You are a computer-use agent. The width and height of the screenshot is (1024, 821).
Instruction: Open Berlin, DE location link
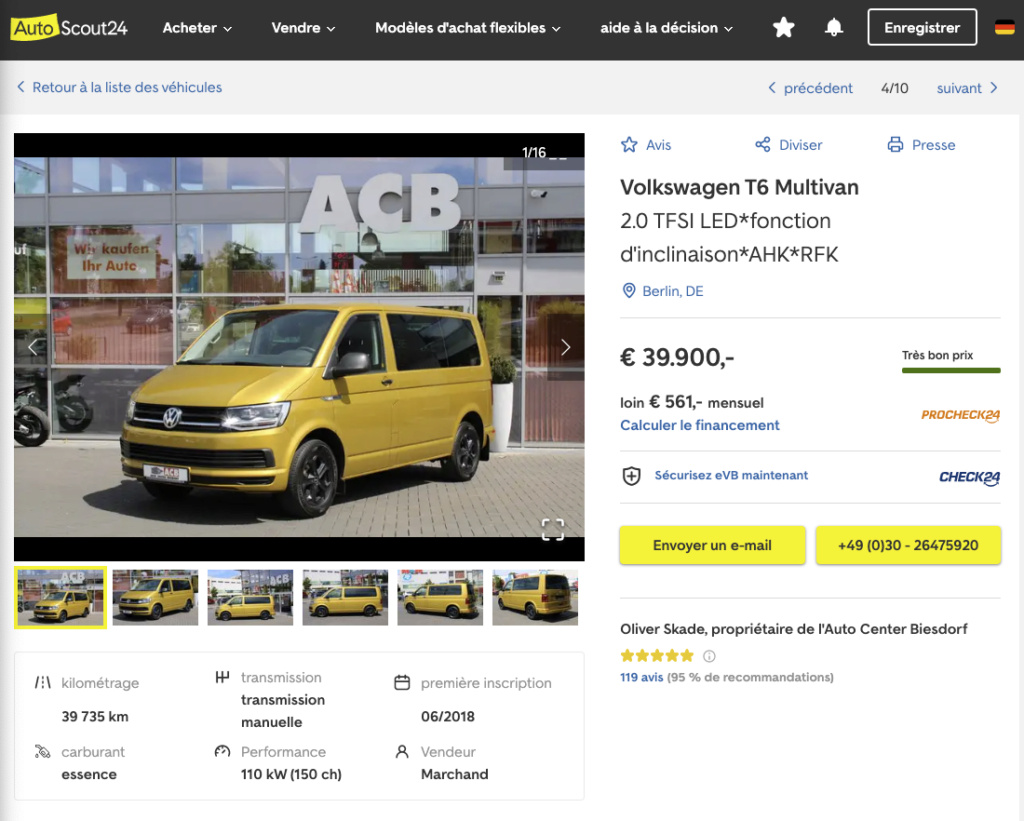click(673, 291)
